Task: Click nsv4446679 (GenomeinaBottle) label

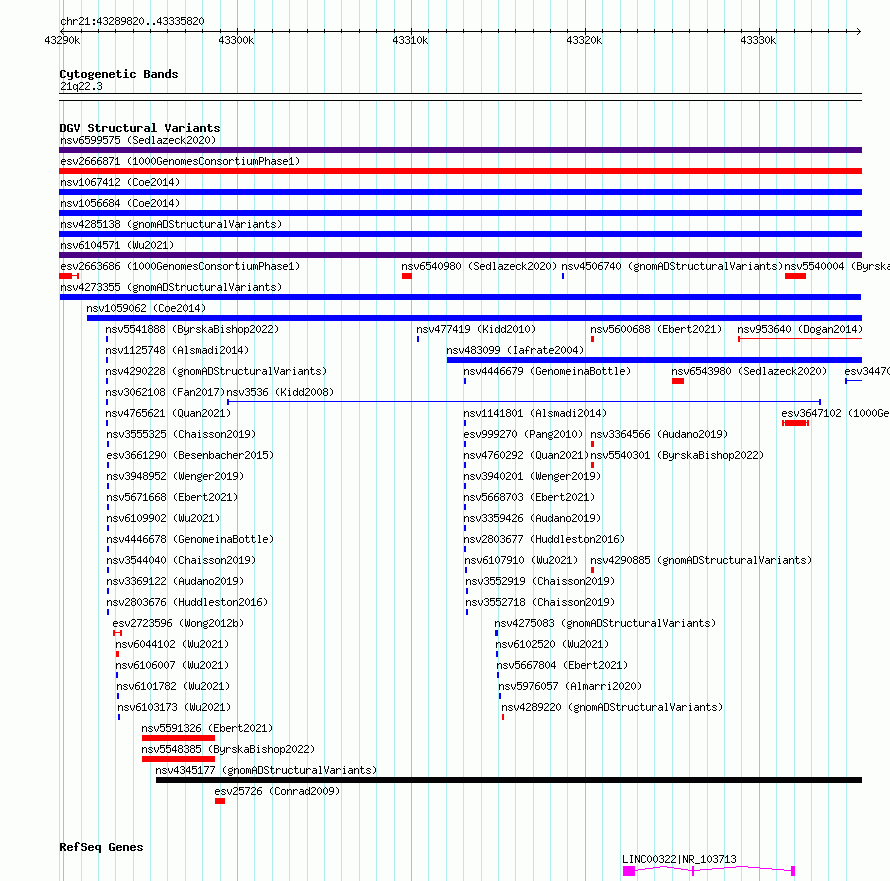Action: (547, 371)
